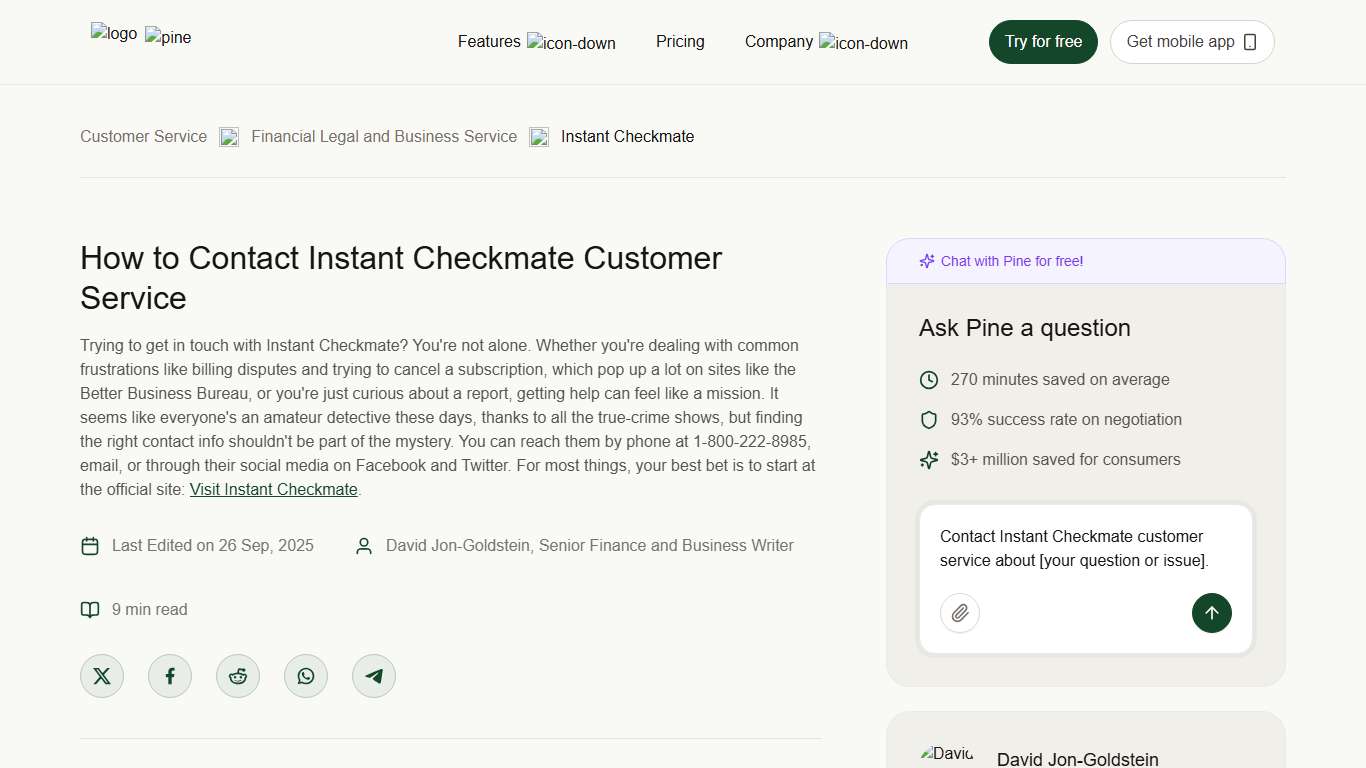Share the article on Reddit
The image size is (1366, 768).
point(238,675)
